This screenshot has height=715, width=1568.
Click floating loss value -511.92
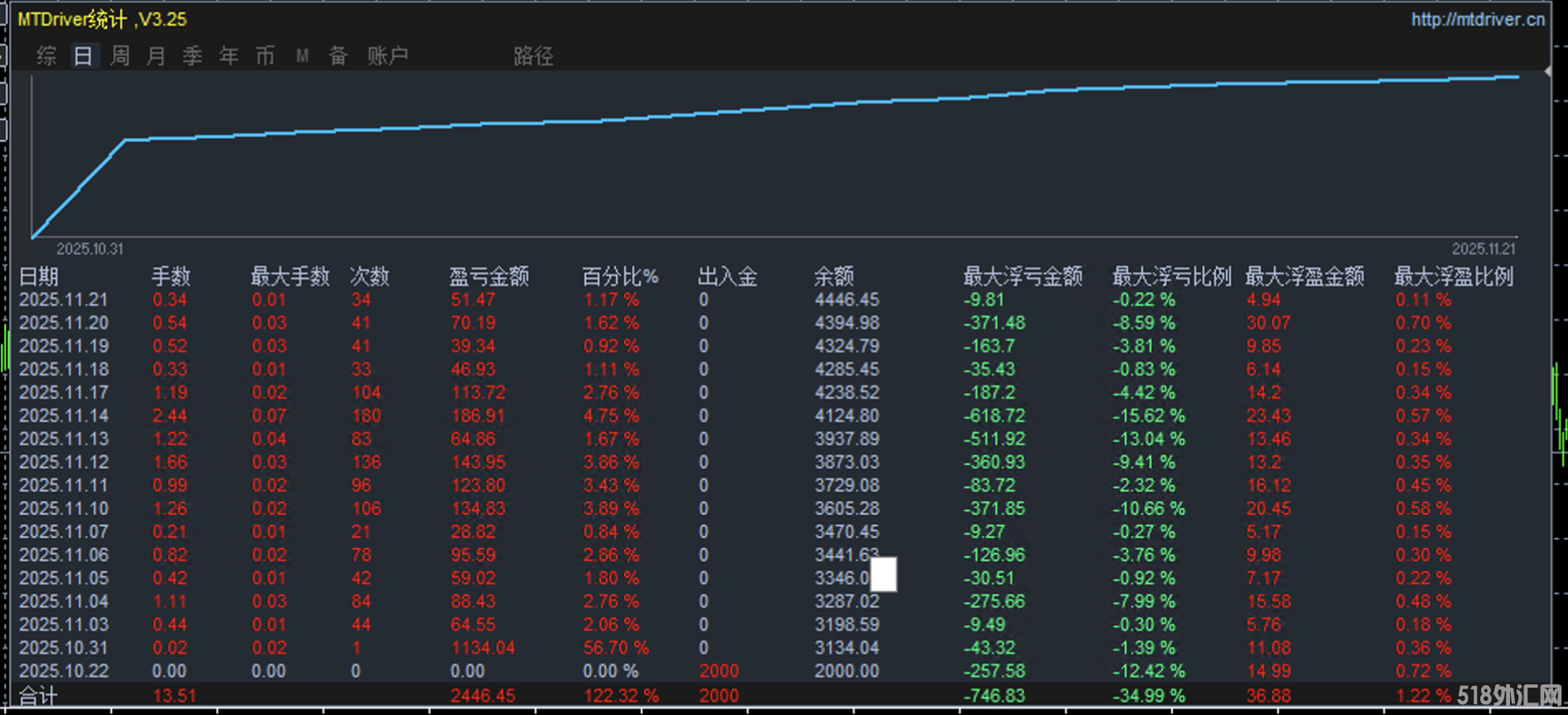[994, 439]
